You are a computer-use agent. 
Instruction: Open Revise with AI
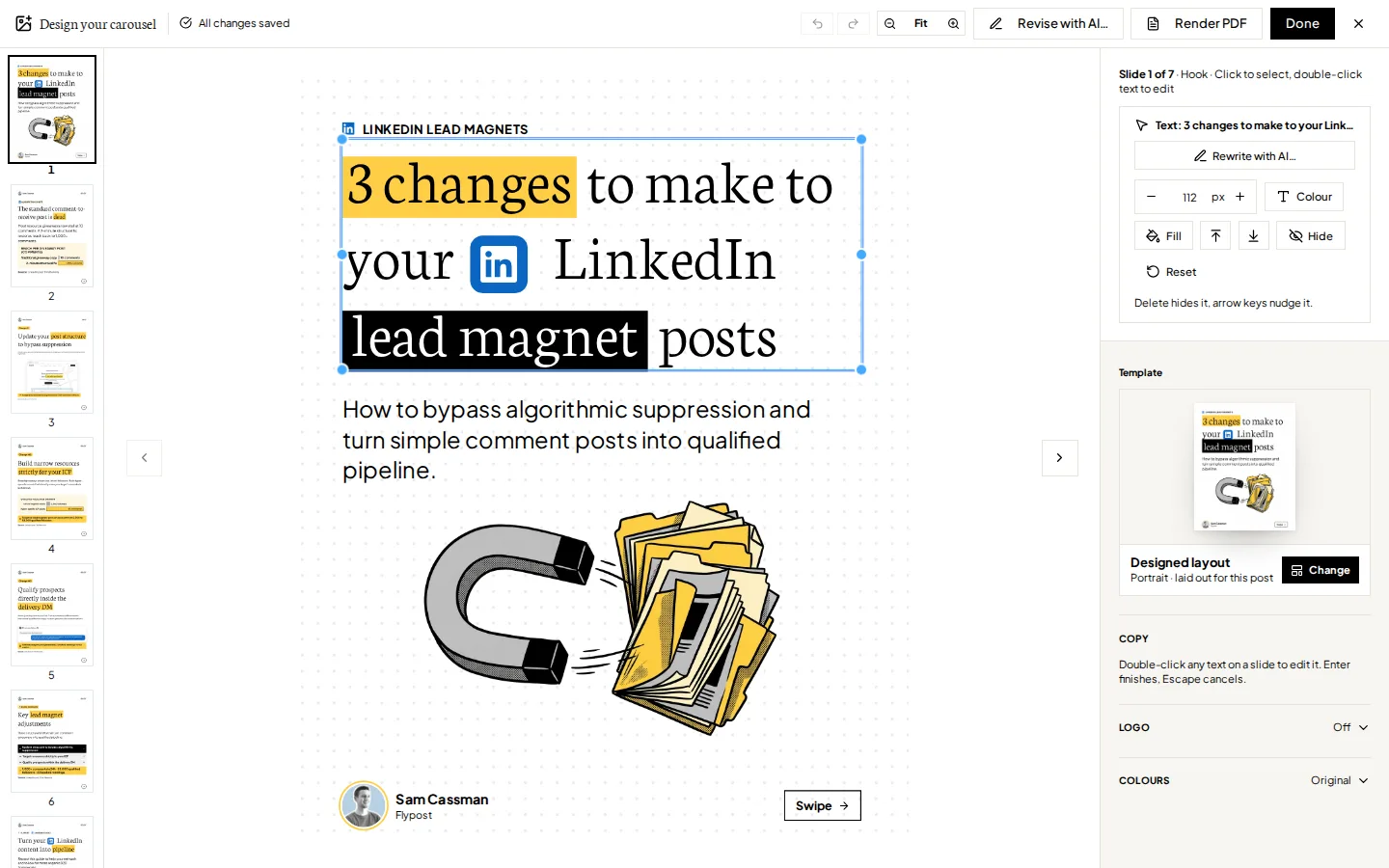(x=1049, y=24)
